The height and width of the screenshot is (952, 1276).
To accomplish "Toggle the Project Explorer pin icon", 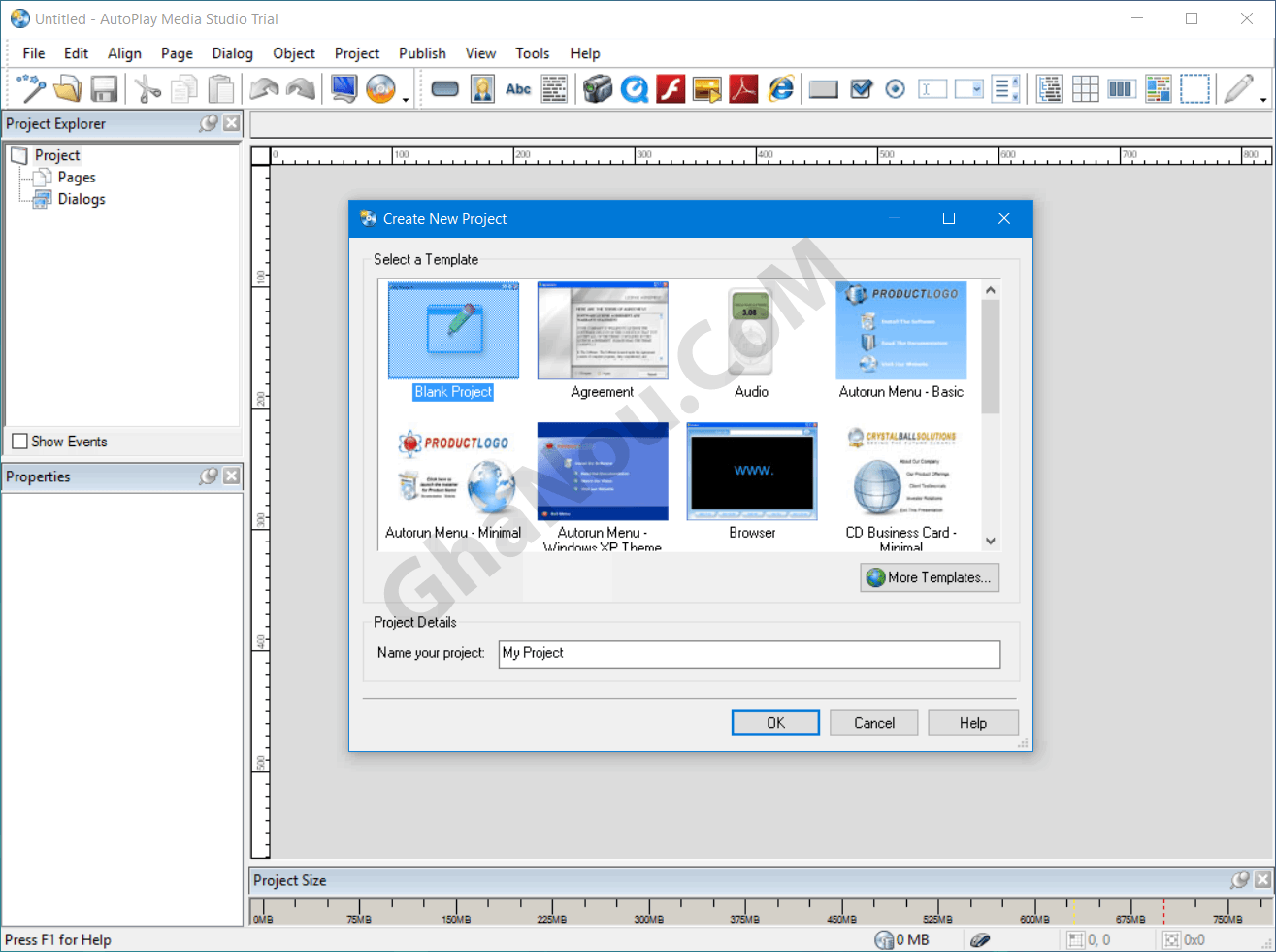I will 209,123.
